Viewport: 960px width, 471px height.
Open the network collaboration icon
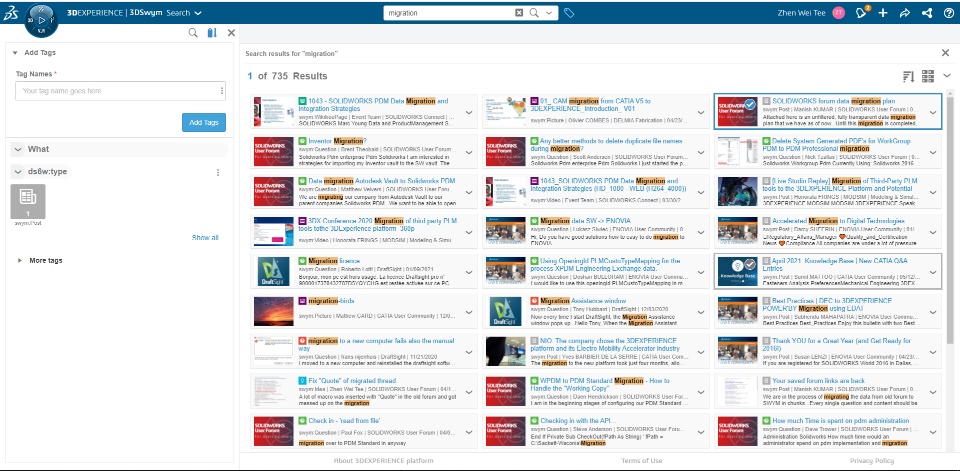pyautogui.click(x=927, y=13)
